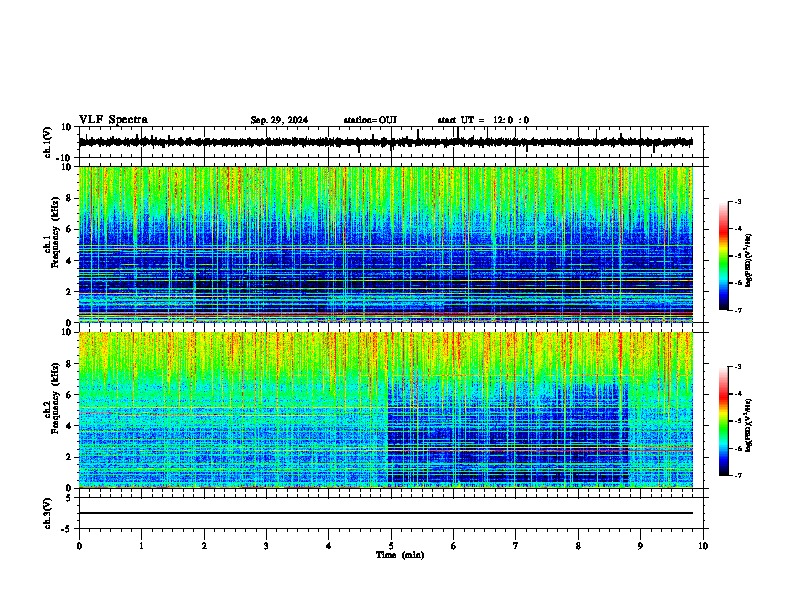Click the "1" tick on the time axis
Viewport: 792px width, 612px height.
click(x=141, y=546)
